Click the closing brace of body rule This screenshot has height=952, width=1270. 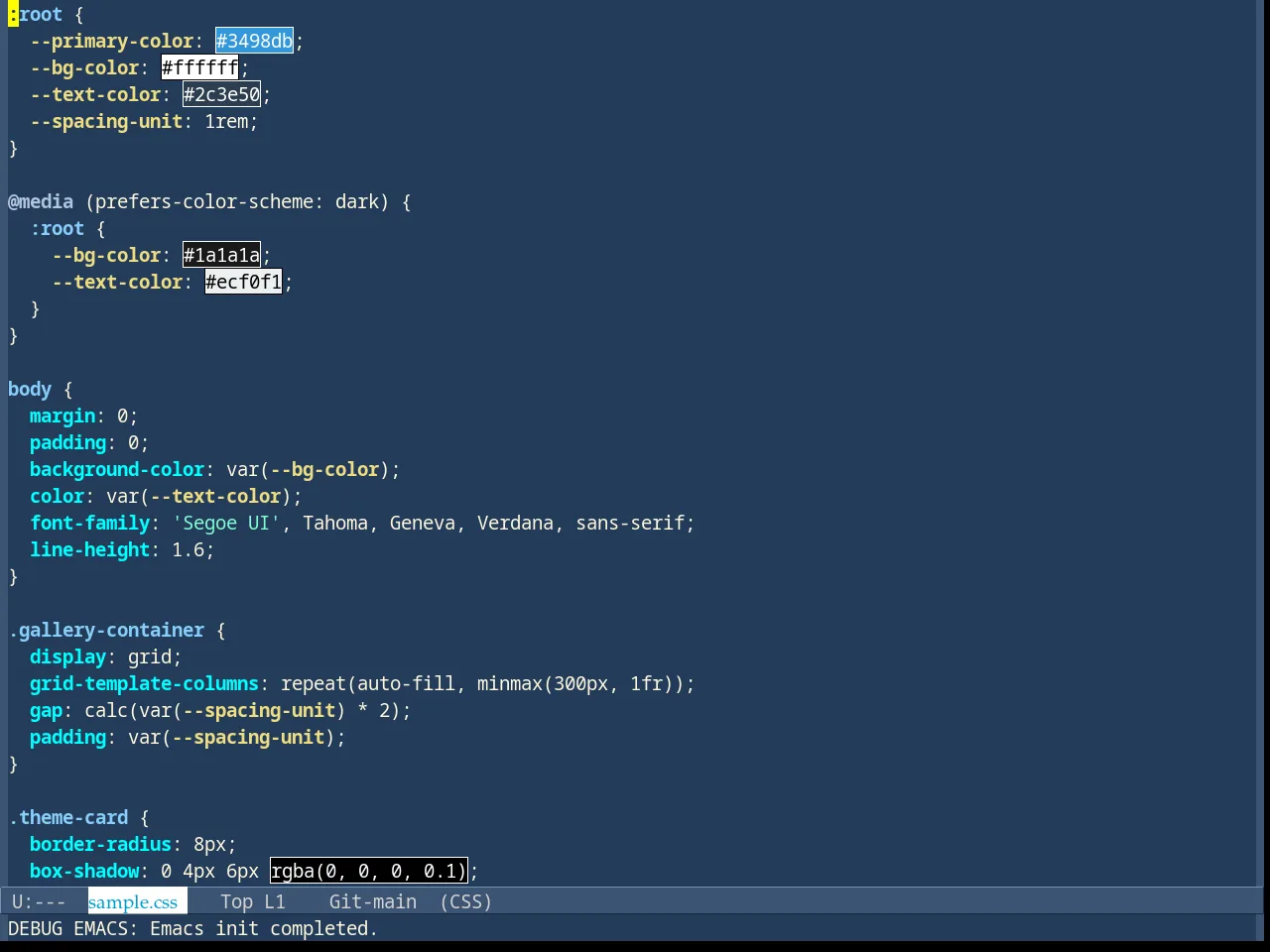coord(13,576)
